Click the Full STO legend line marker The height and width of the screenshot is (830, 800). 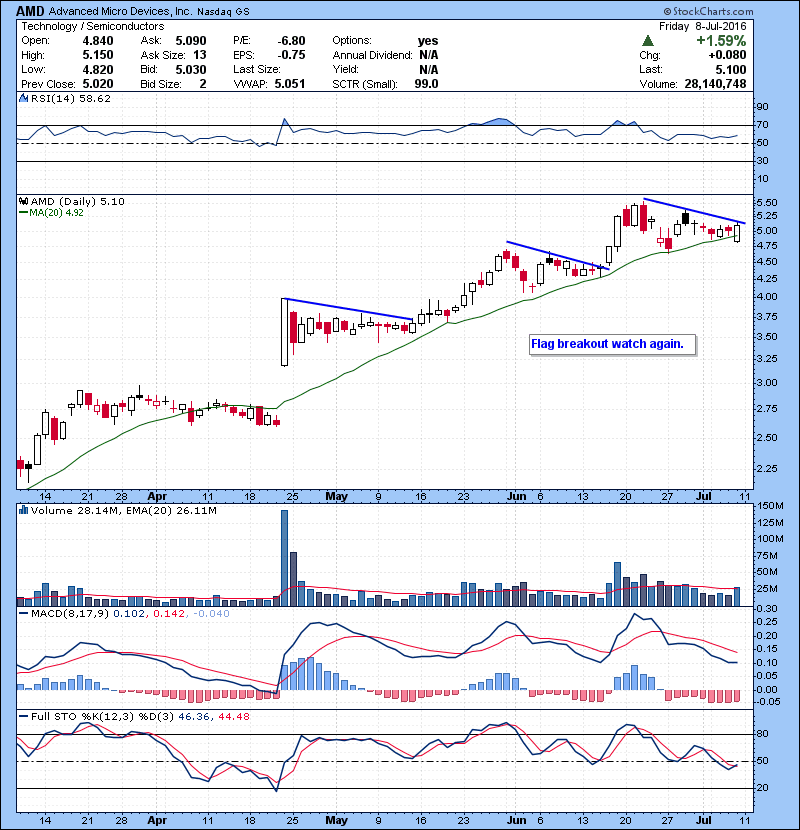[x=23, y=716]
